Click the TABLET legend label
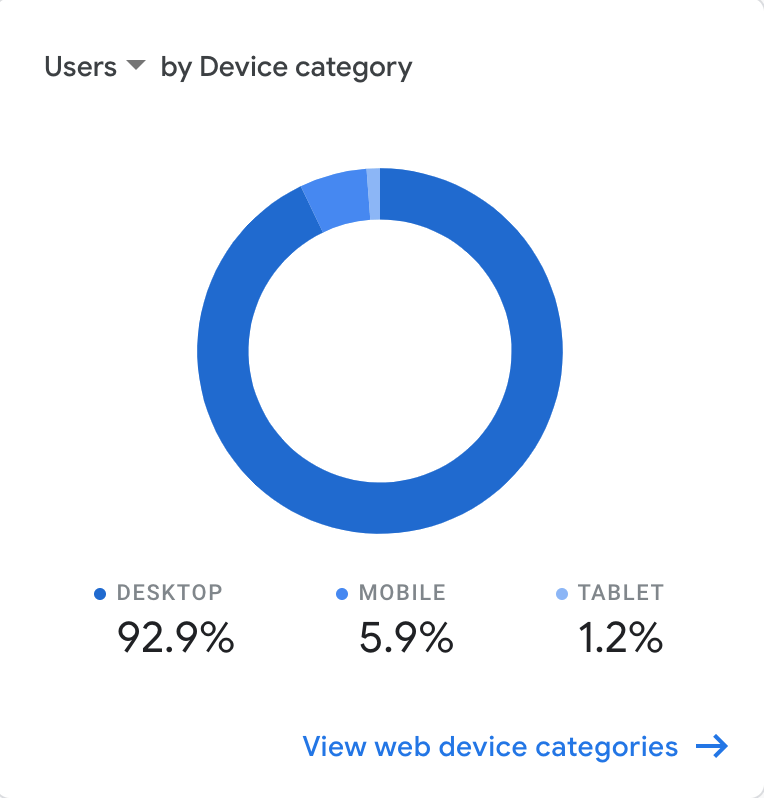 pyautogui.click(x=620, y=592)
